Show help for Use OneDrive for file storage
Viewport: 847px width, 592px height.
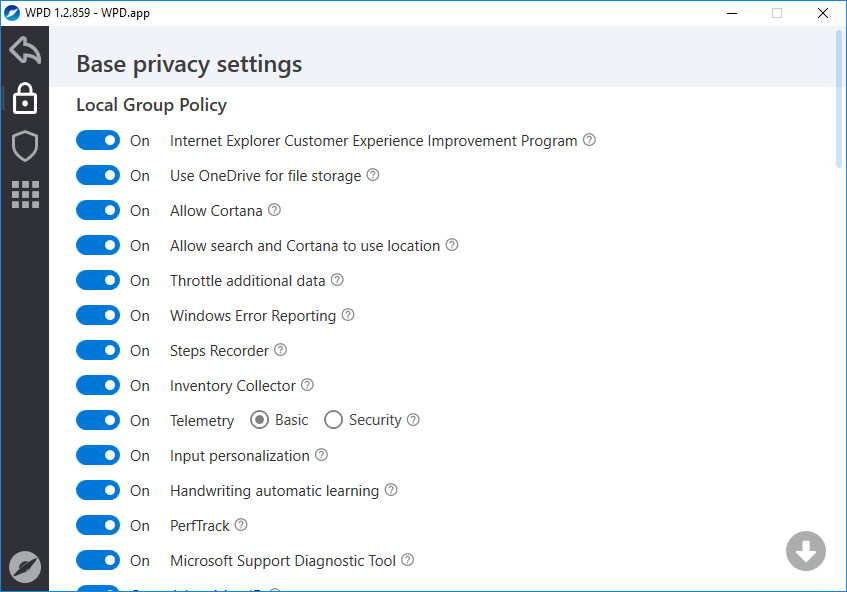(373, 175)
